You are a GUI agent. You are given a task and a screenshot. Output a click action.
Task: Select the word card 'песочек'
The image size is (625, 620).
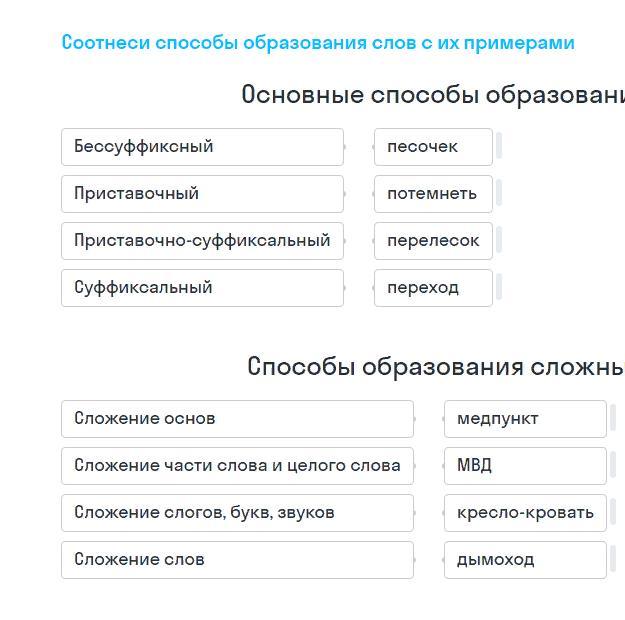point(433,147)
